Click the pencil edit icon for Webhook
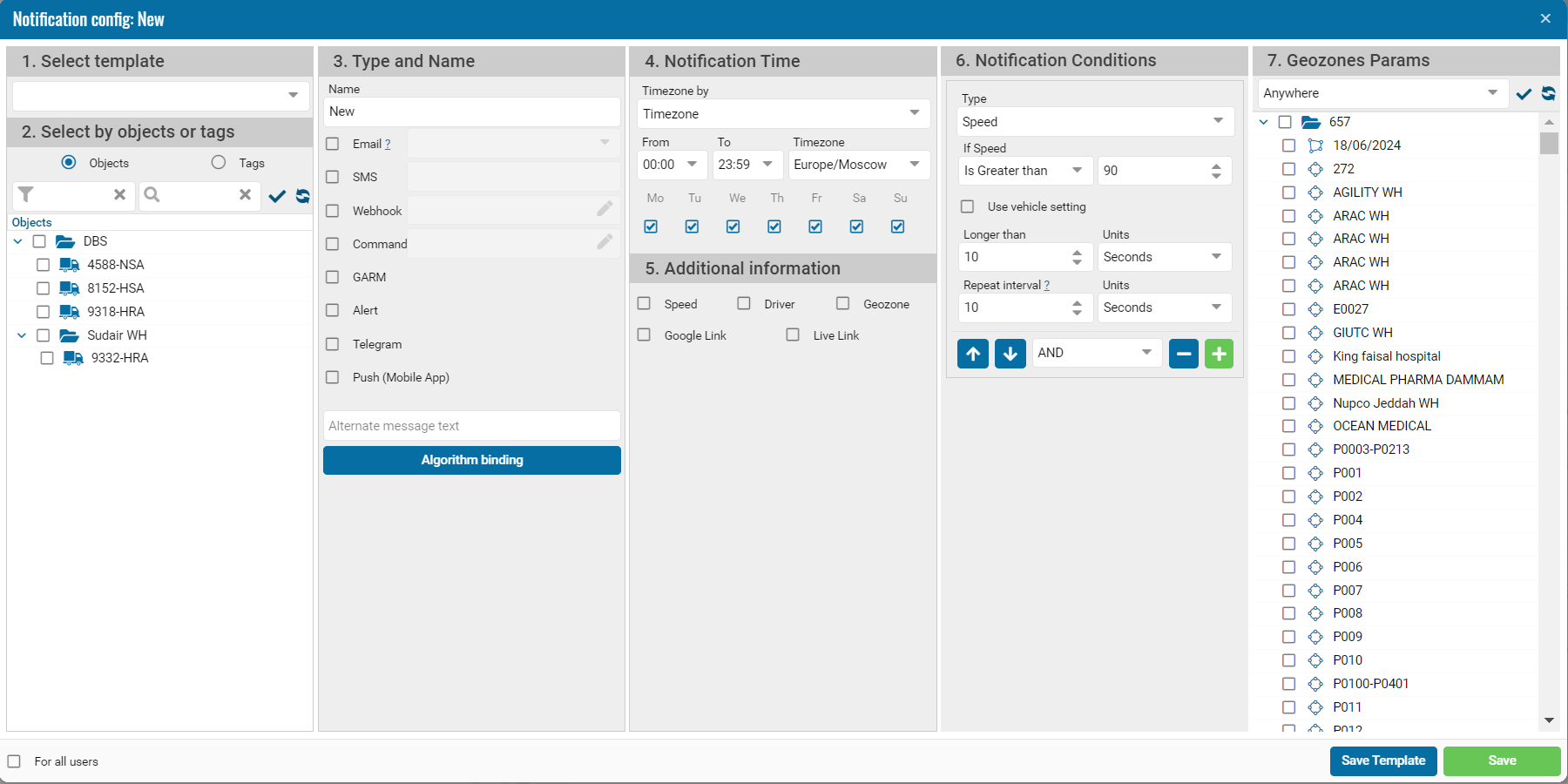This screenshot has width=1568, height=784. (x=605, y=209)
